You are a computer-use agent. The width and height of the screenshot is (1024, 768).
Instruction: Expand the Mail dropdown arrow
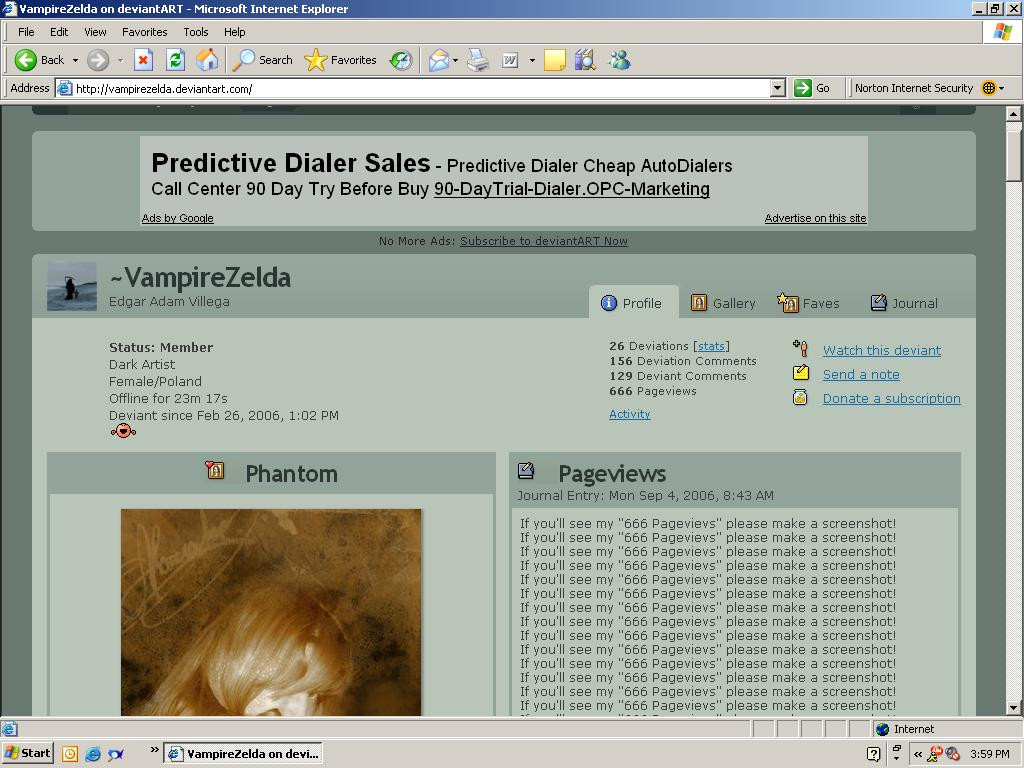click(x=455, y=60)
